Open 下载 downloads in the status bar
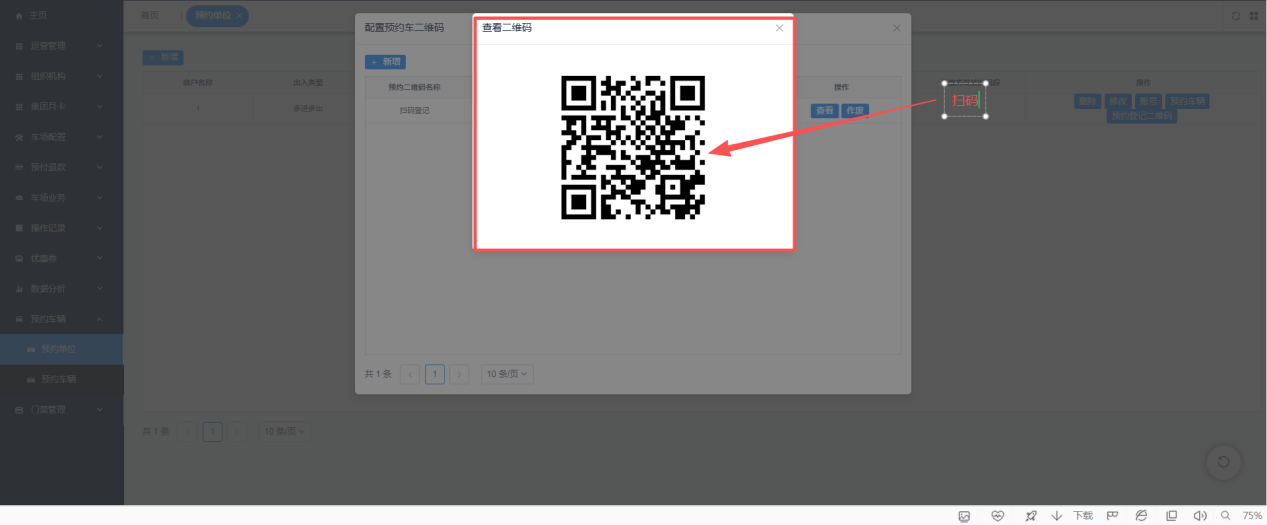The height and width of the screenshot is (525, 1267). (1073, 516)
